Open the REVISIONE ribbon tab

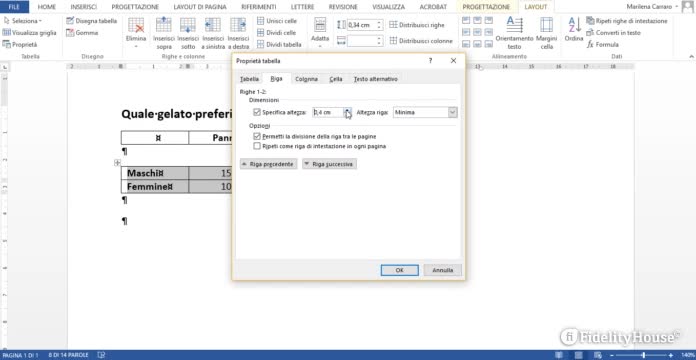point(343,7)
